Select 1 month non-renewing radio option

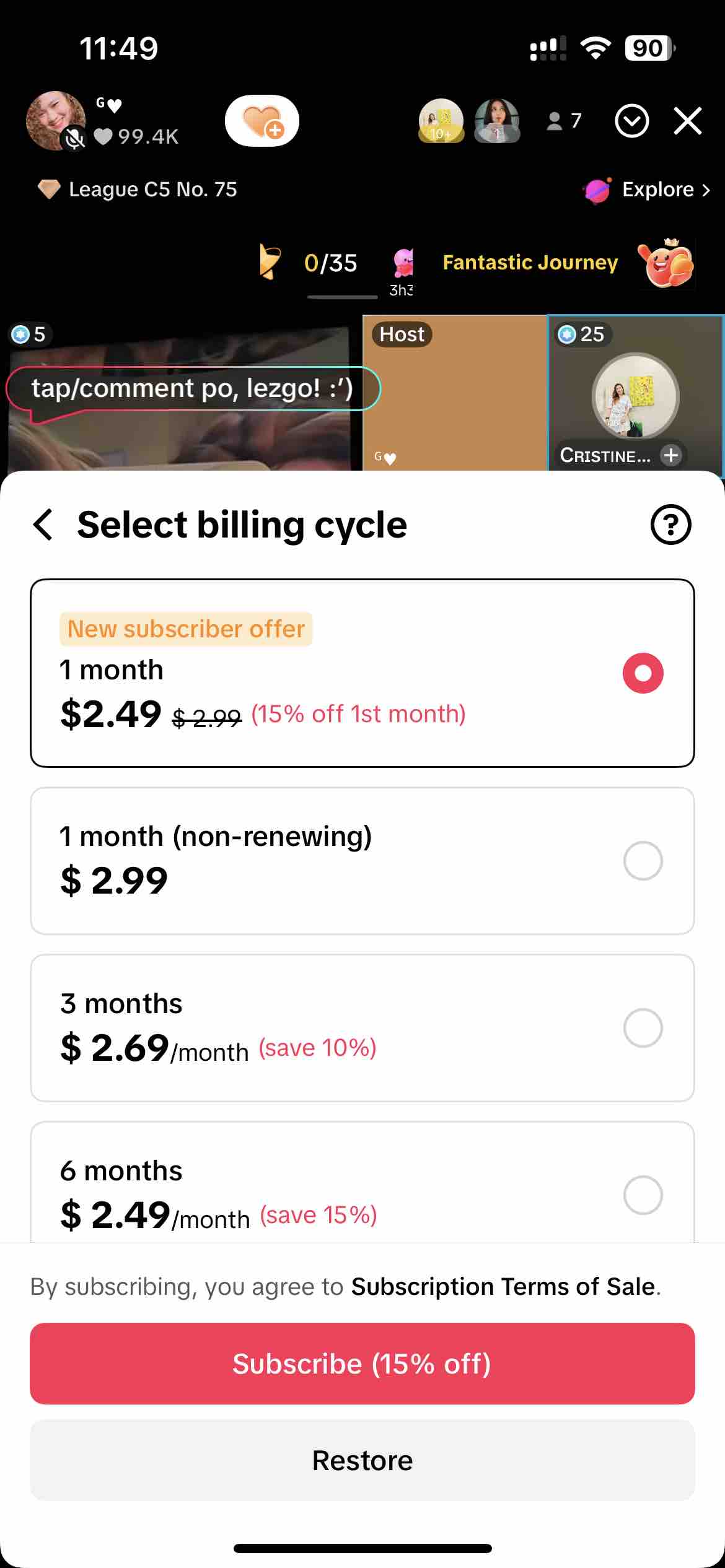(x=643, y=860)
